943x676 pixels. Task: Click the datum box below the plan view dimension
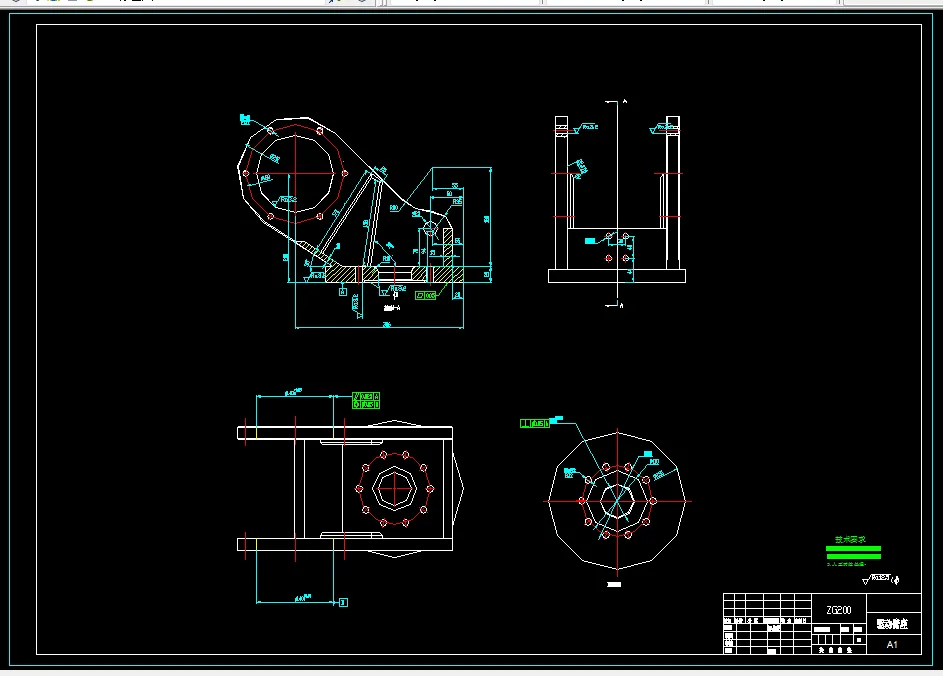coord(343,602)
